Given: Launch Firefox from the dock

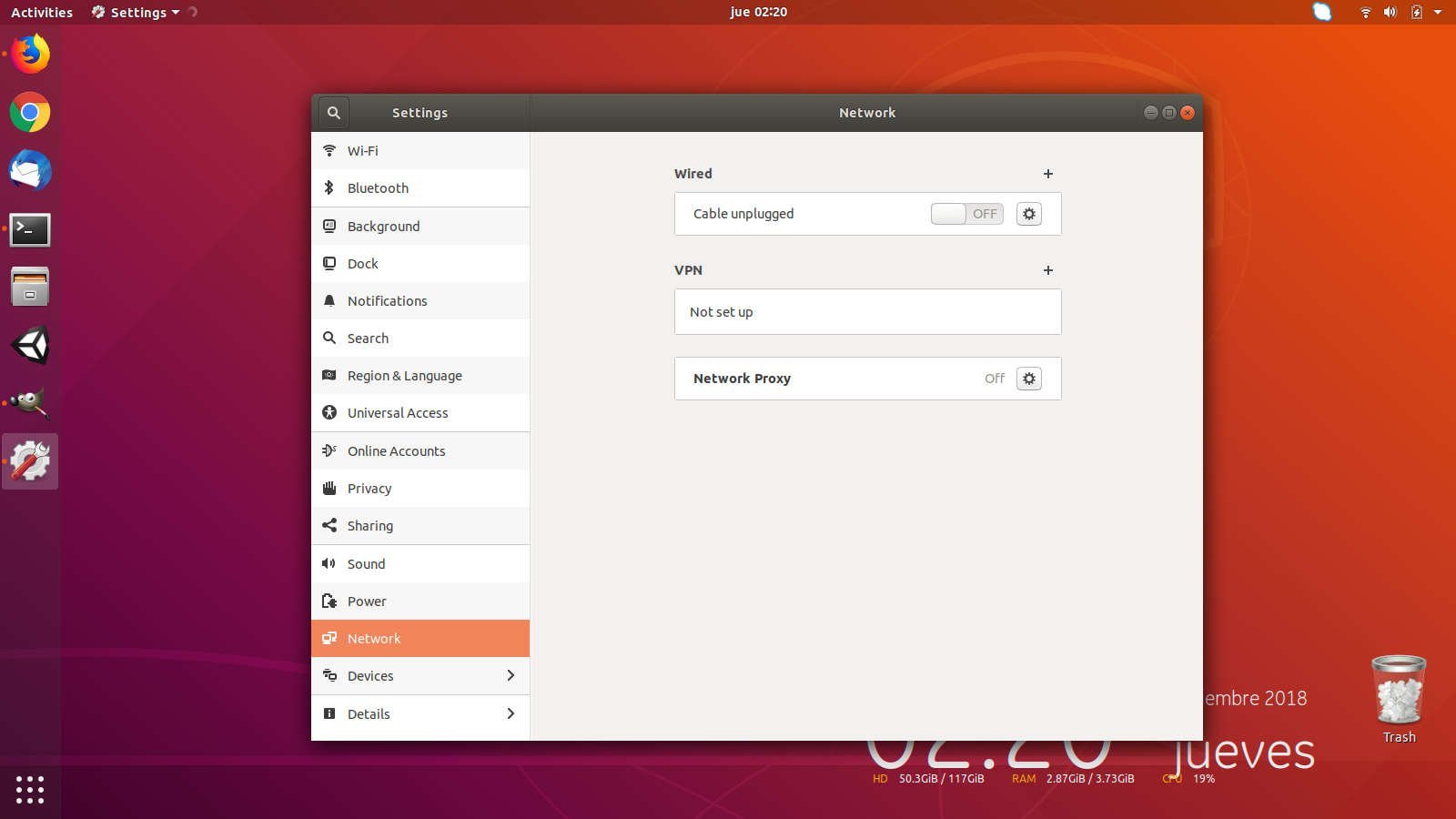Looking at the screenshot, I should [x=30, y=54].
